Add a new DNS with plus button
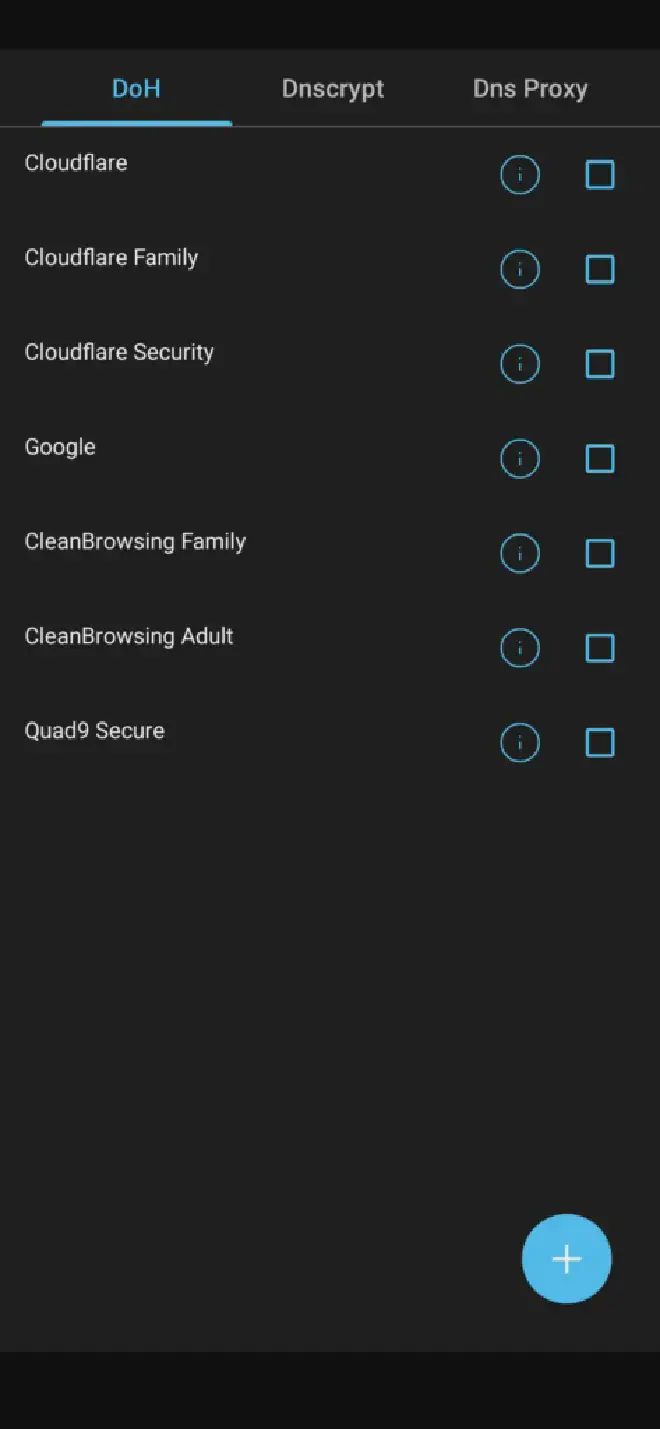 click(x=566, y=1259)
